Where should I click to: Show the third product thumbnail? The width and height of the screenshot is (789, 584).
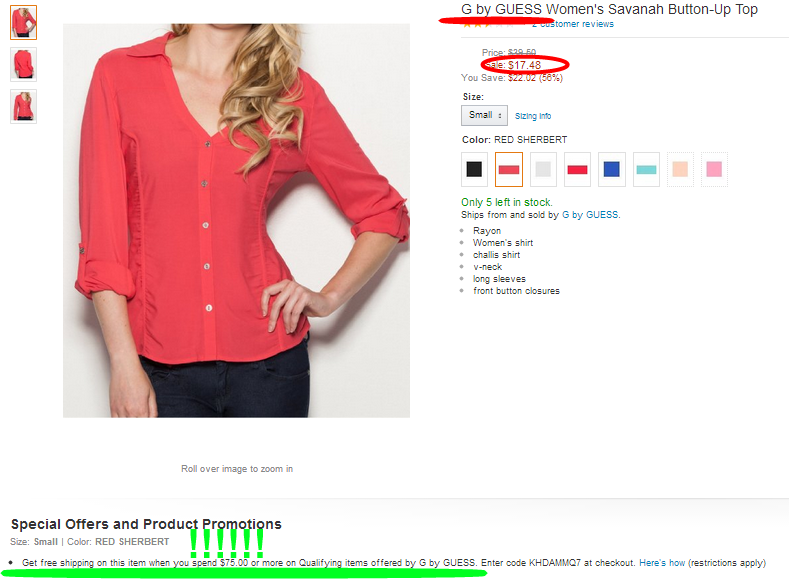[x=24, y=106]
